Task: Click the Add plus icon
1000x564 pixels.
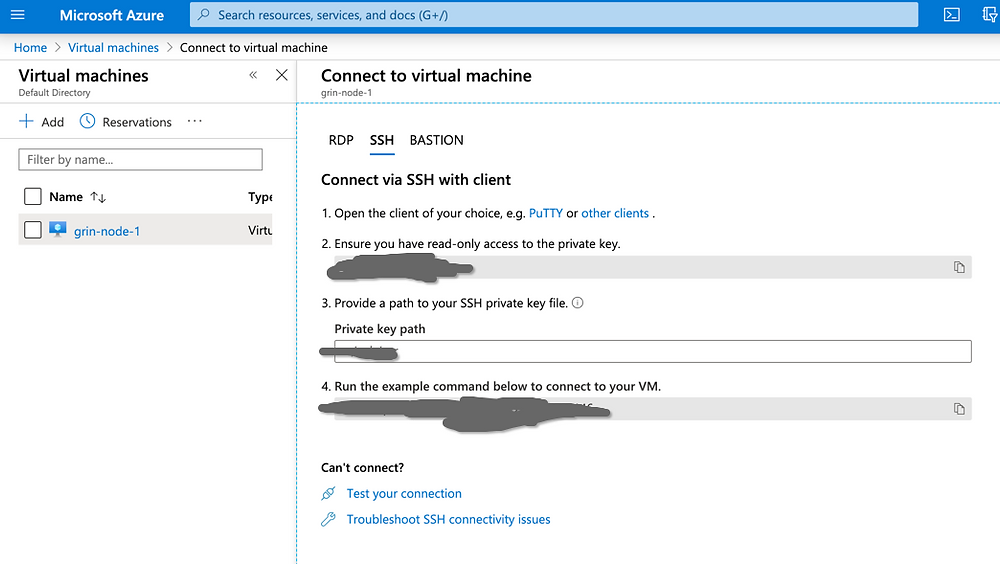Action: tap(26, 121)
